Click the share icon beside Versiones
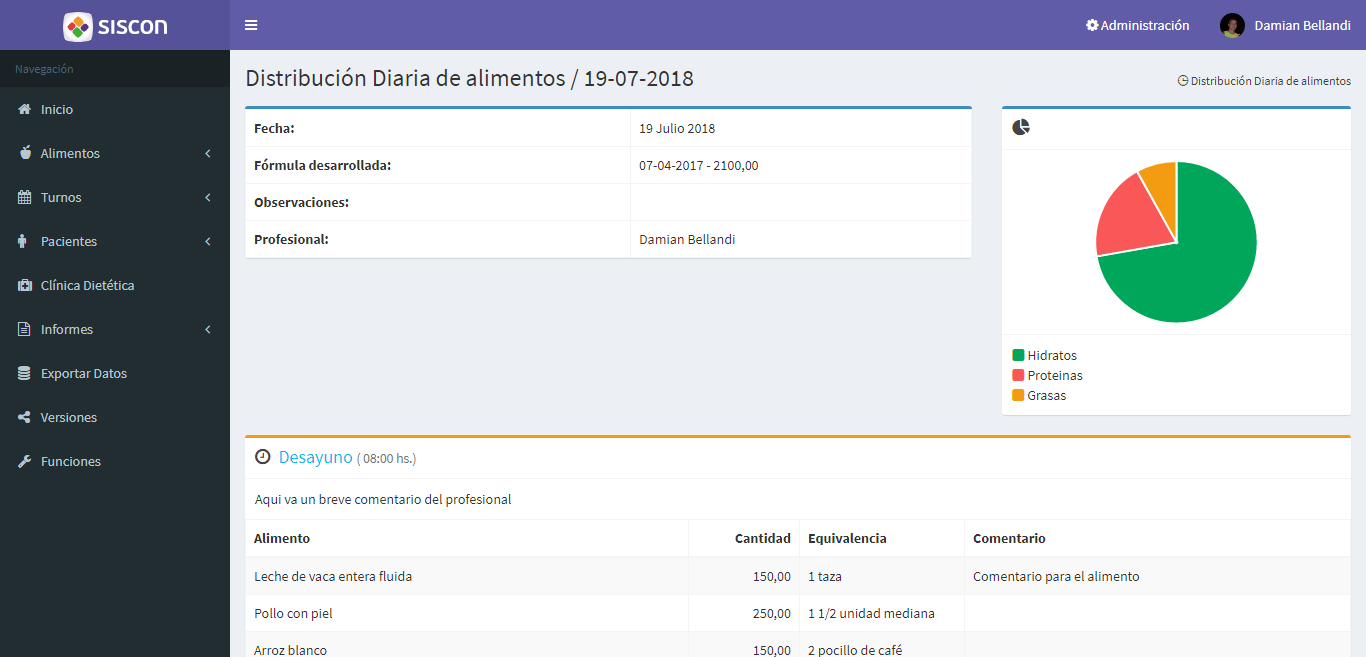Image resolution: width=1366 pixels, height=657 pixels. click(x=25, y=417)
